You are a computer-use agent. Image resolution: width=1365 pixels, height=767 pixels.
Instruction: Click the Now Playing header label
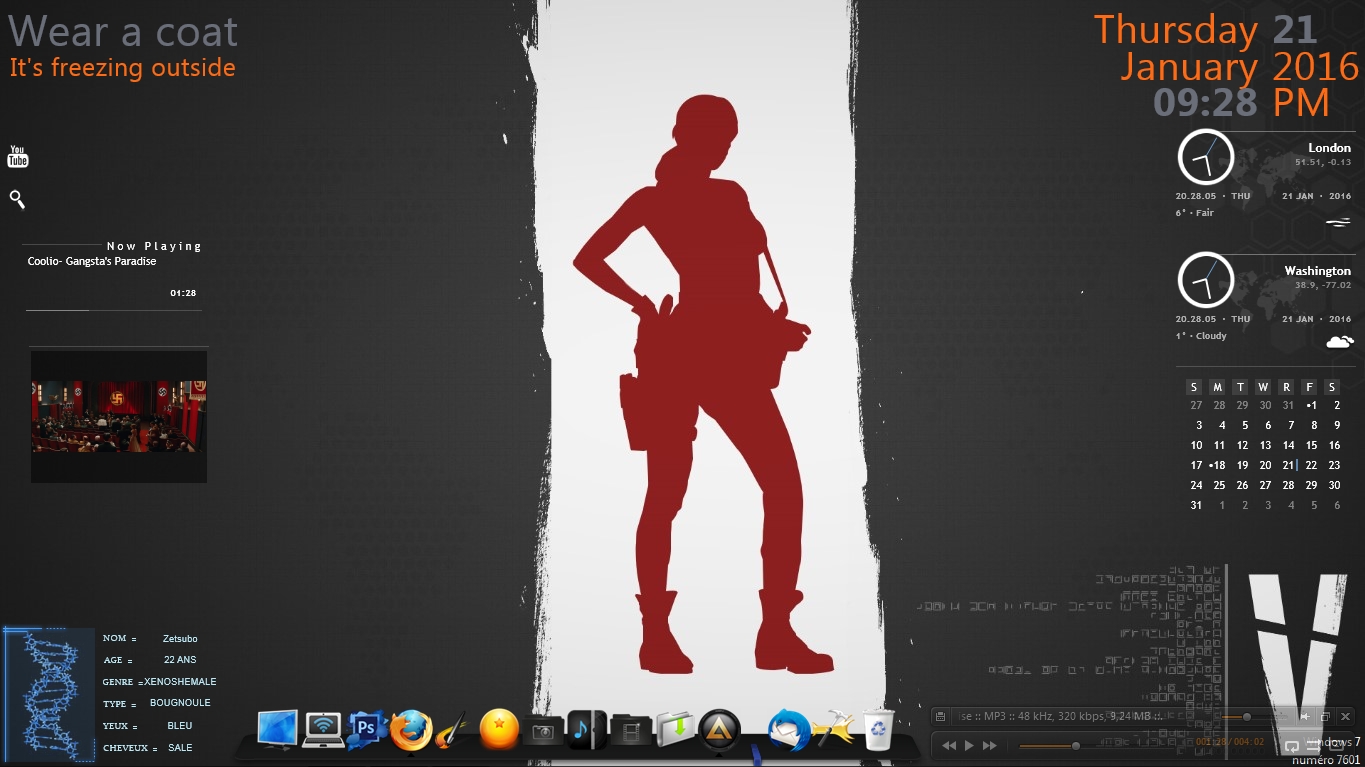(154, 246)
